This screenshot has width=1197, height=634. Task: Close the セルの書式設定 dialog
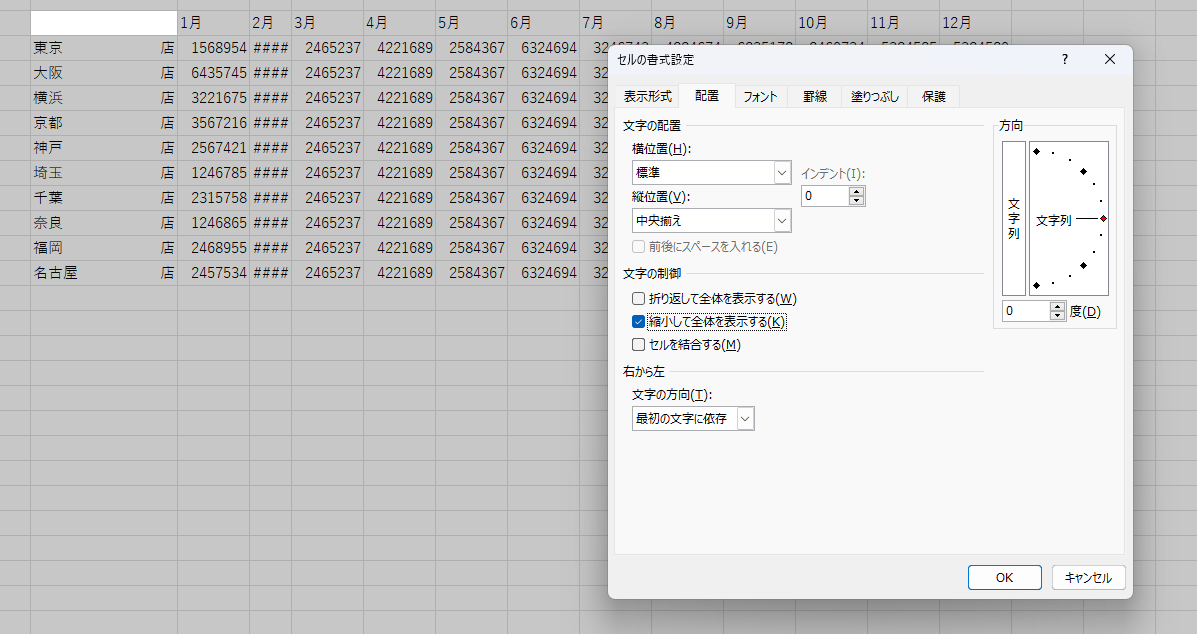coord(1109,60)
